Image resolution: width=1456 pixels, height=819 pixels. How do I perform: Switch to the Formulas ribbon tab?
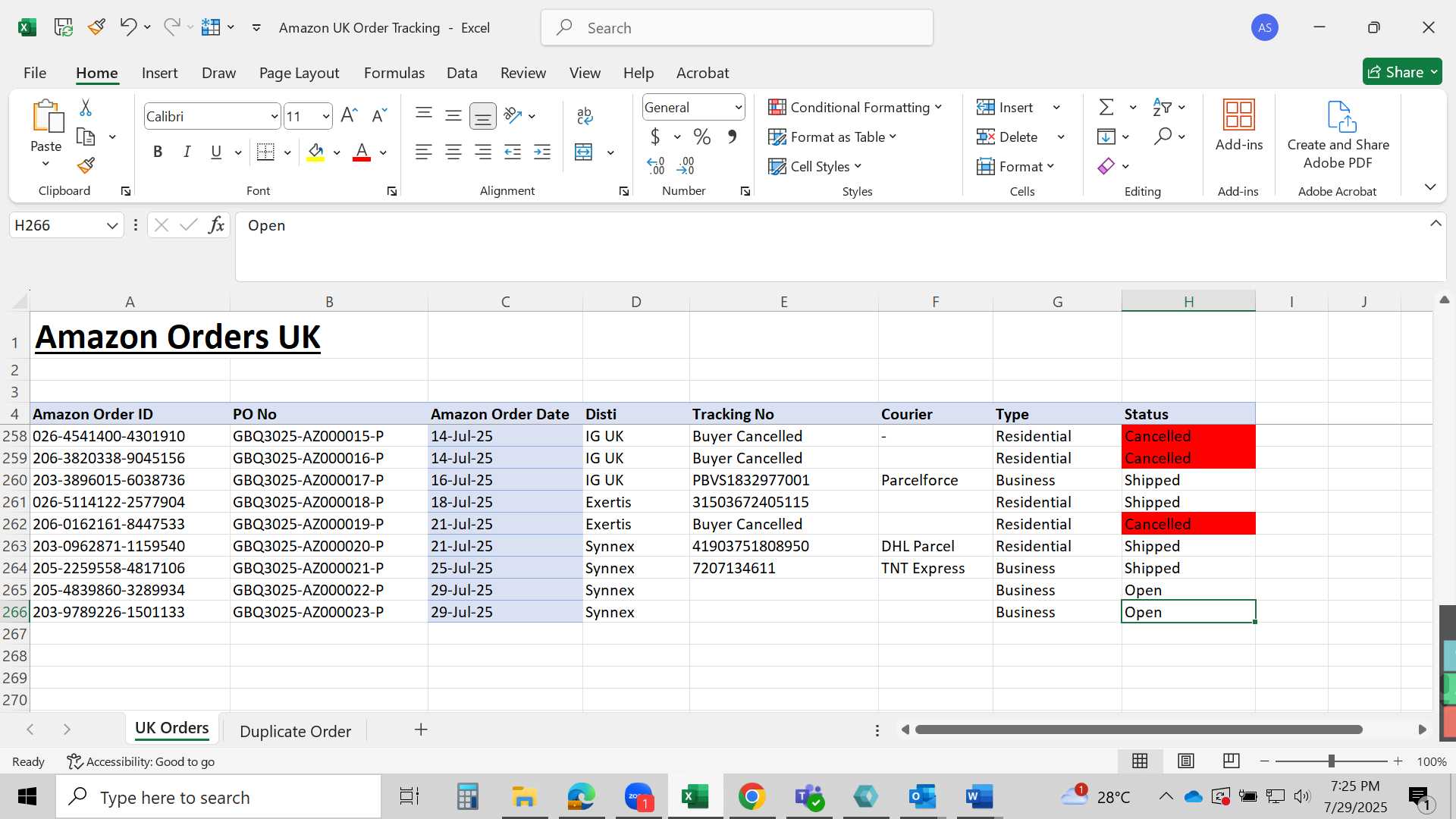click(x=394, y=73)
